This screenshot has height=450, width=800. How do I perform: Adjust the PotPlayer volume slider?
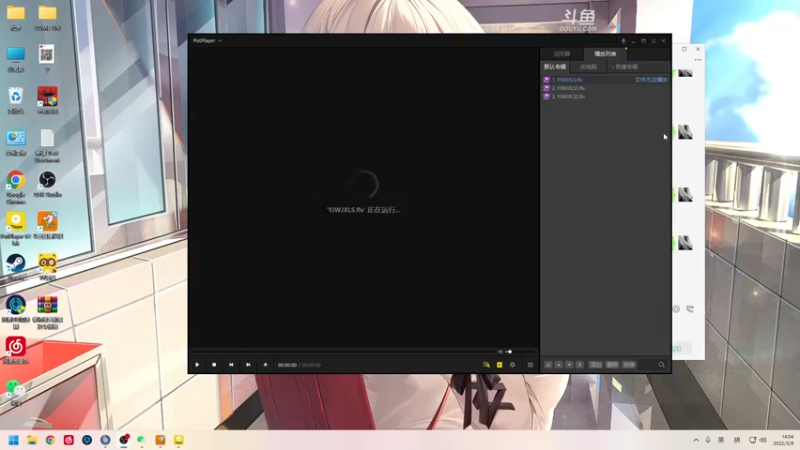(x=519, y=352)
